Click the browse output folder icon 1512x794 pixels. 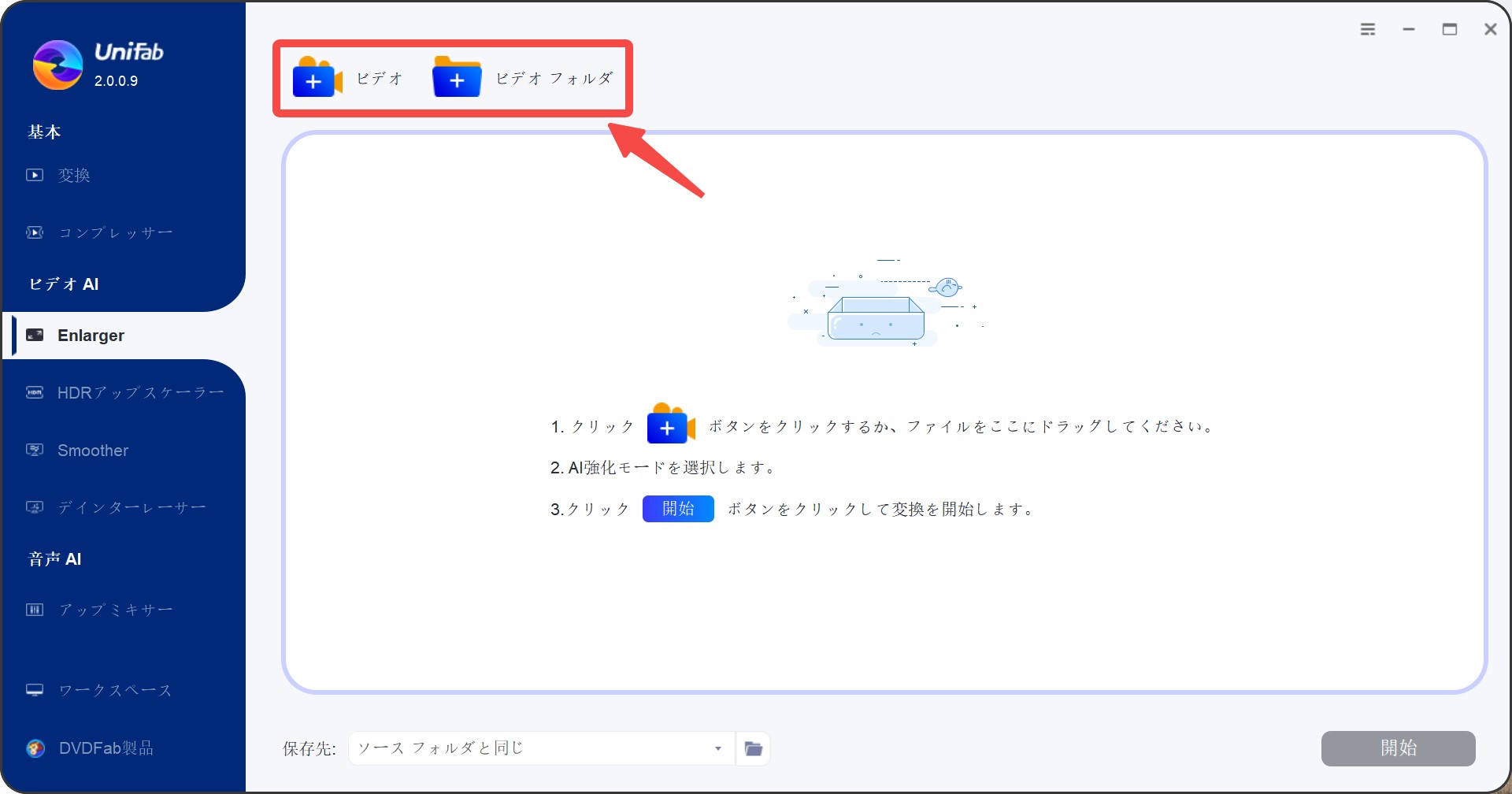pos(754,748)
